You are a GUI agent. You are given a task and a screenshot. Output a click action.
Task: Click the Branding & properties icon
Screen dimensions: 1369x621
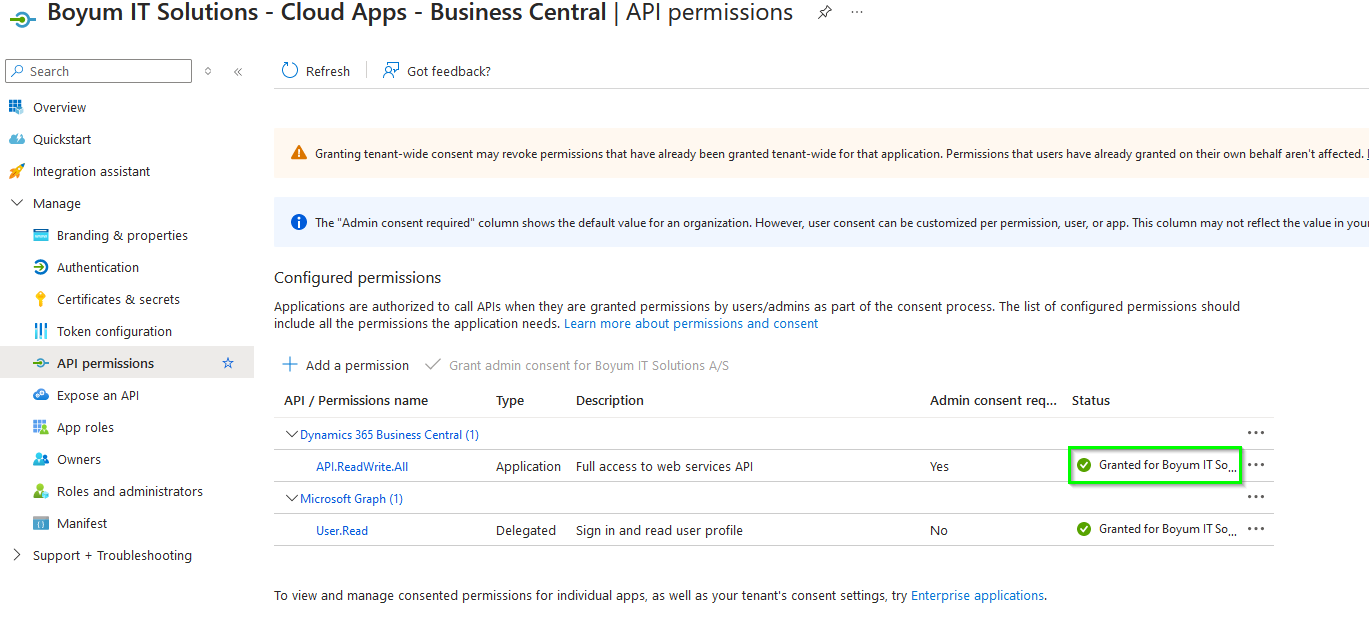[41, 235]
